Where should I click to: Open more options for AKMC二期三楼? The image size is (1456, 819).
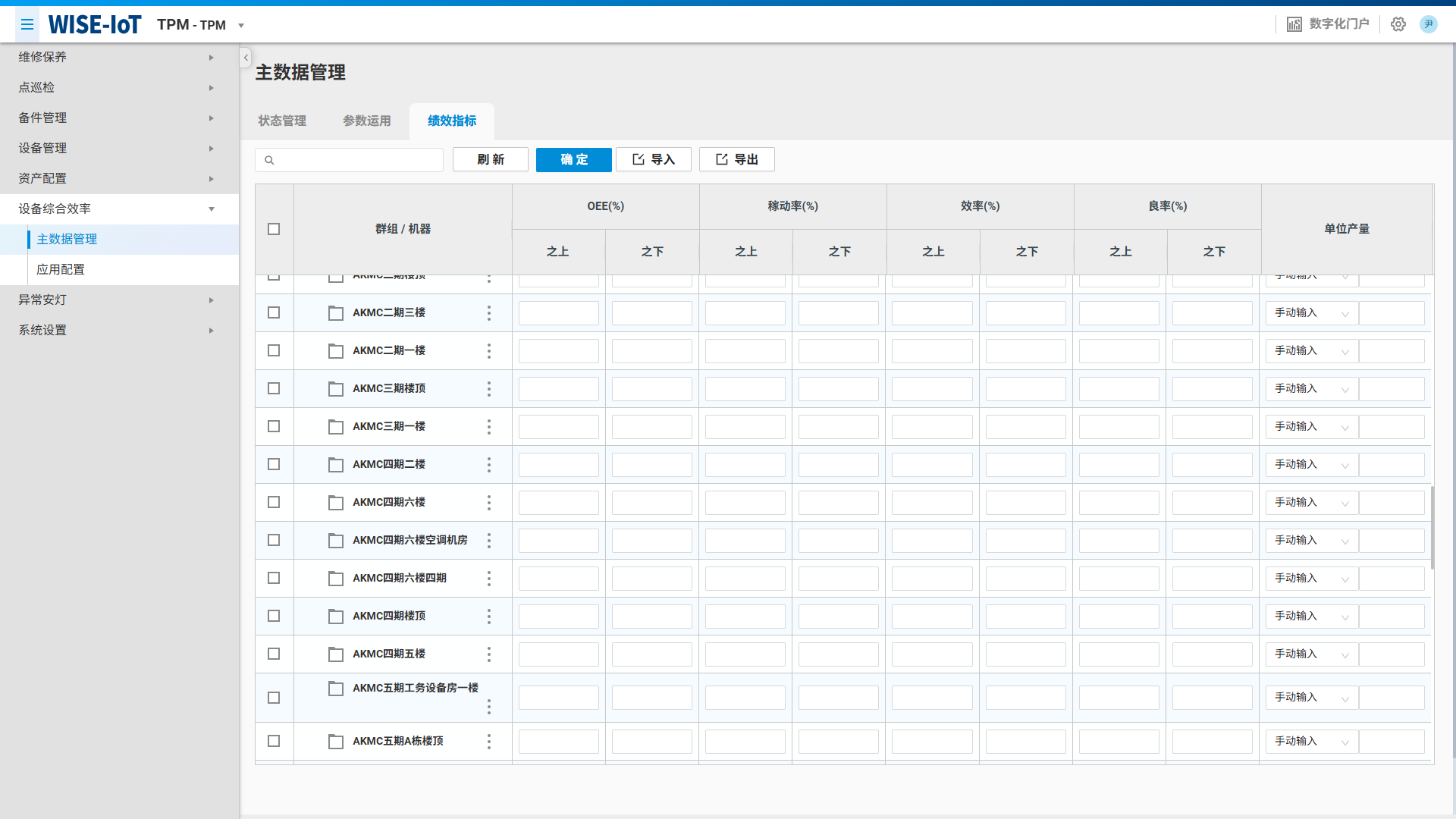tap(489, 313)
